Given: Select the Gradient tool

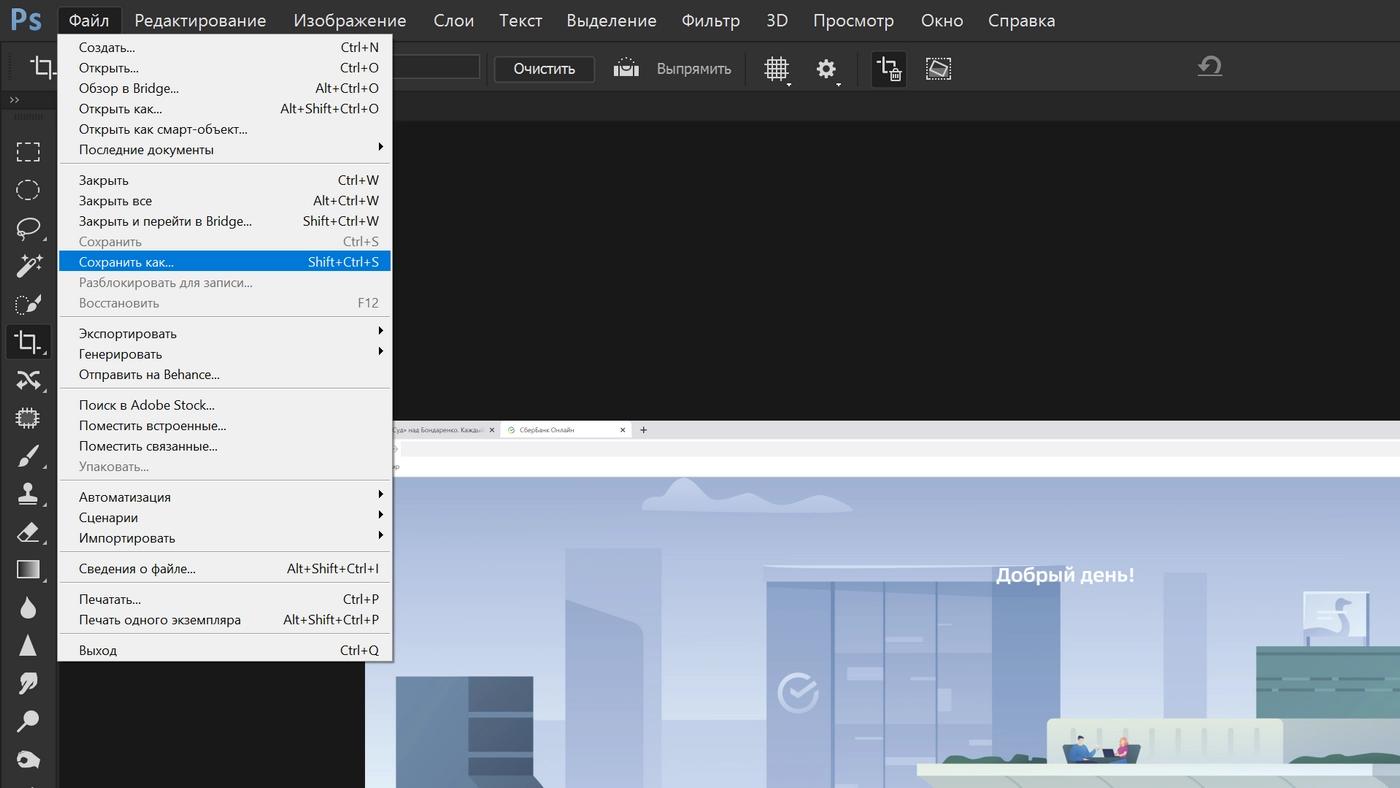Looking at the screenshot, I should (x=28, y=570).
